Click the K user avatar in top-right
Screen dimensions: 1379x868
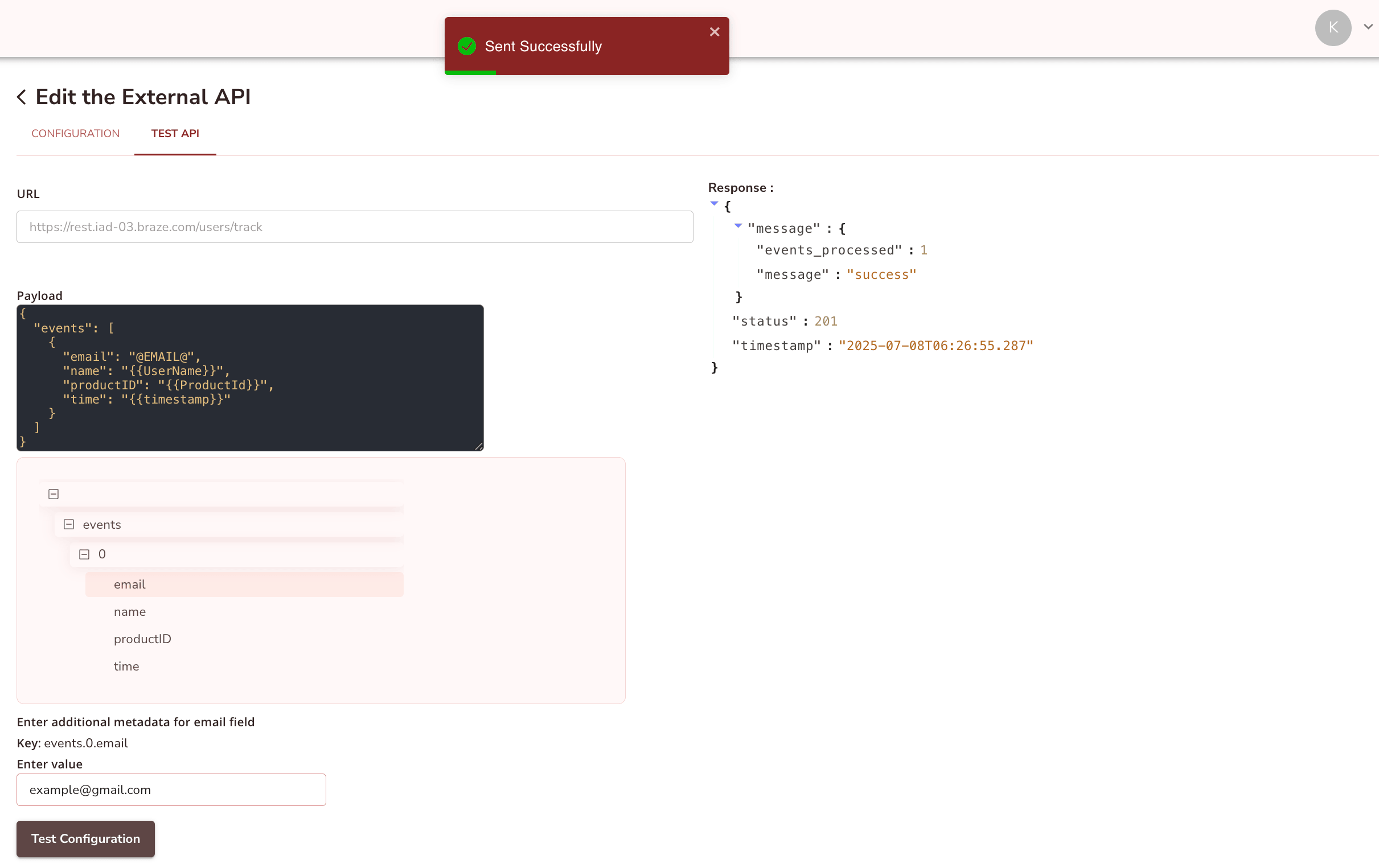pos(1333,27)
